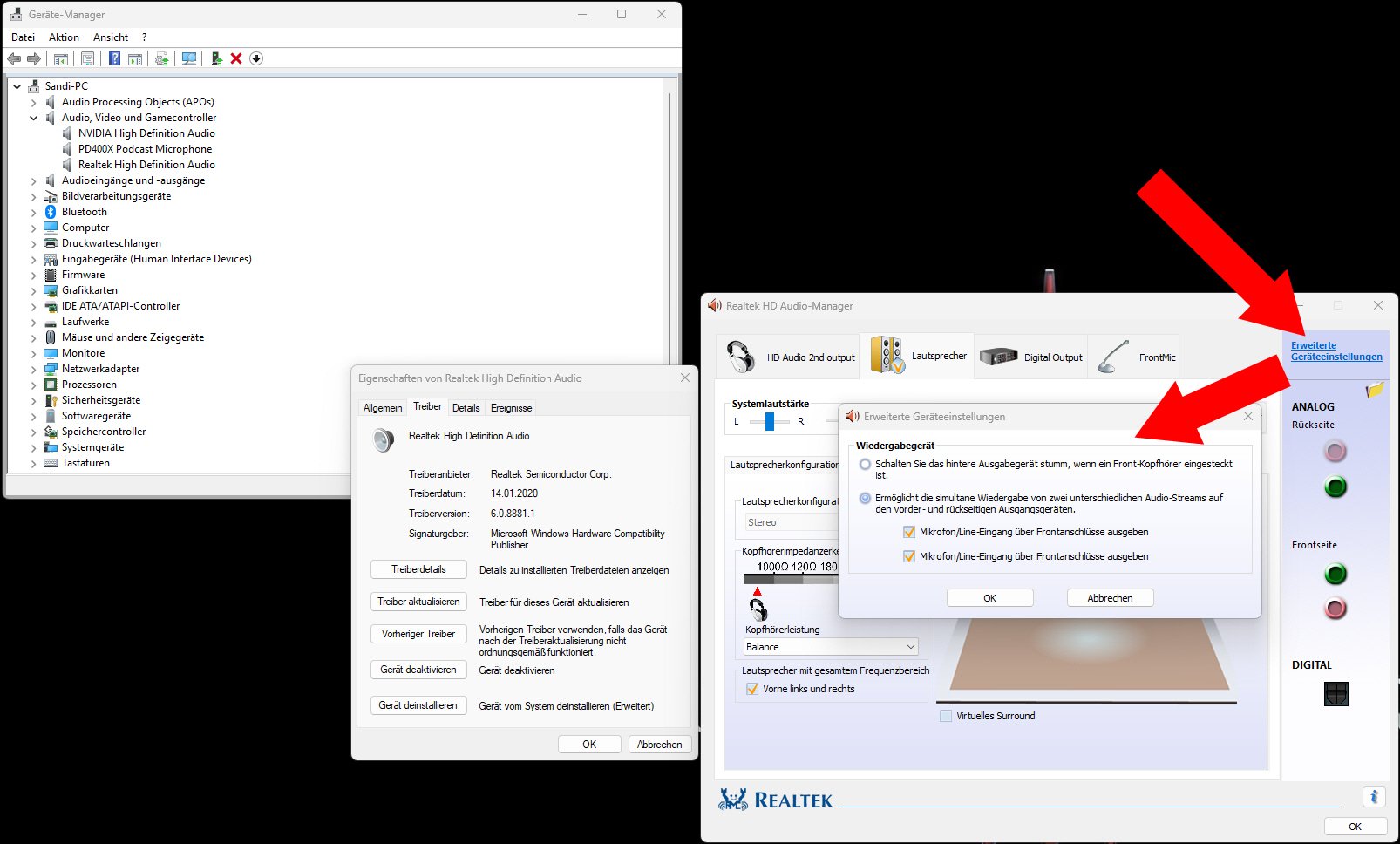Viewport: 1400px width, 844px height.
Task: Click the green rear analog jack icon
Action: (1335, 487)
